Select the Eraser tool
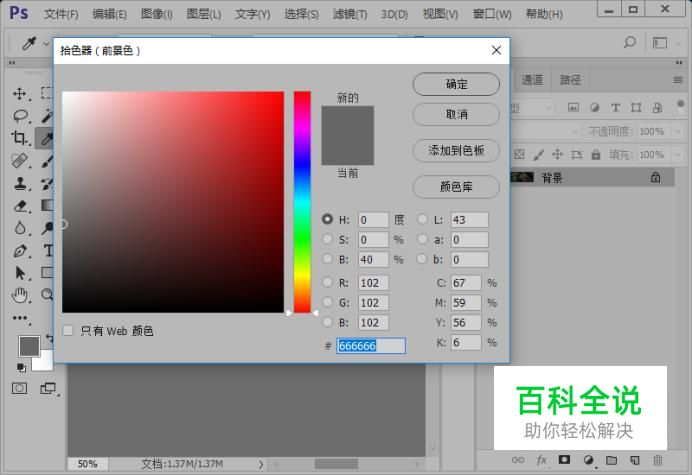 pos(20,206)
